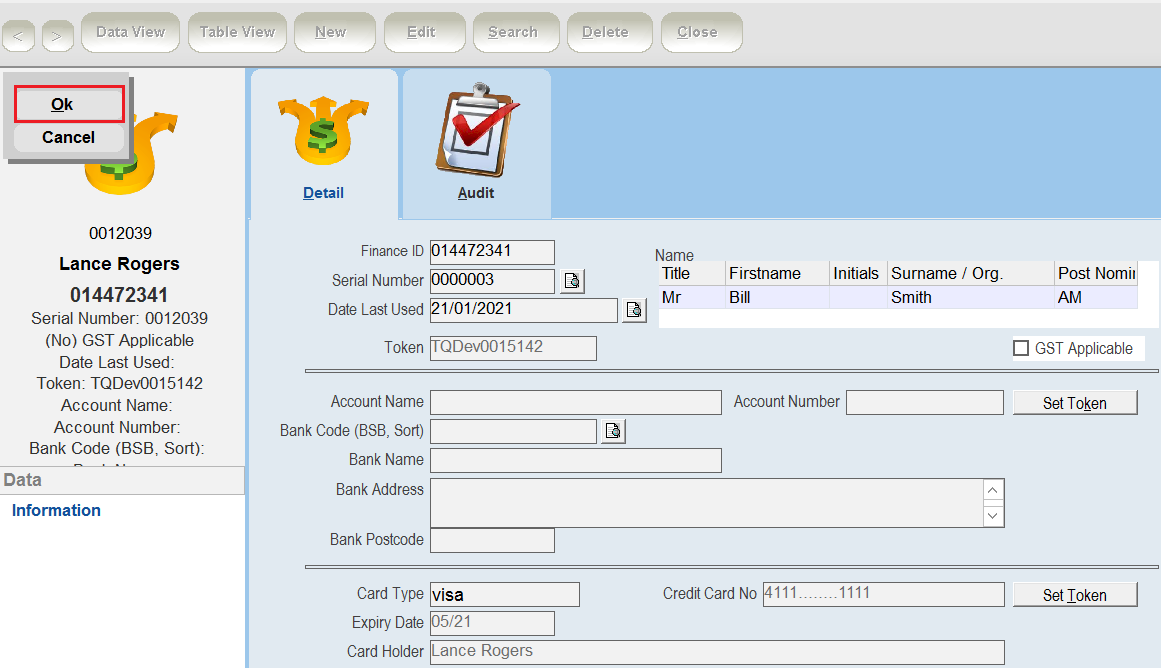Click the Edit toolbar button
1161x668 pixels.
pyautogui.click(x=424, y=32)
